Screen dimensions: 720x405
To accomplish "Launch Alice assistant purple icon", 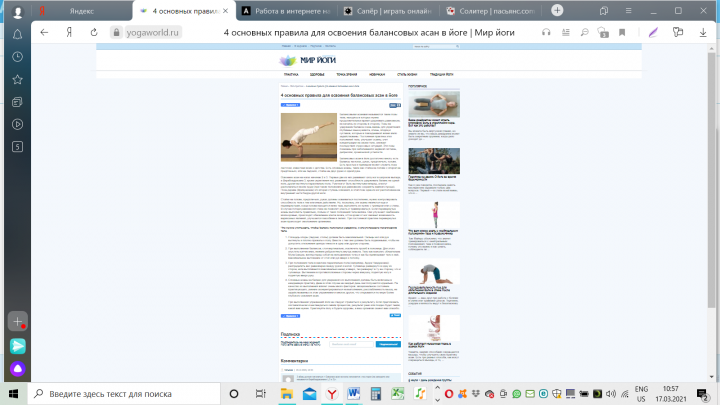I will [17, 369].
